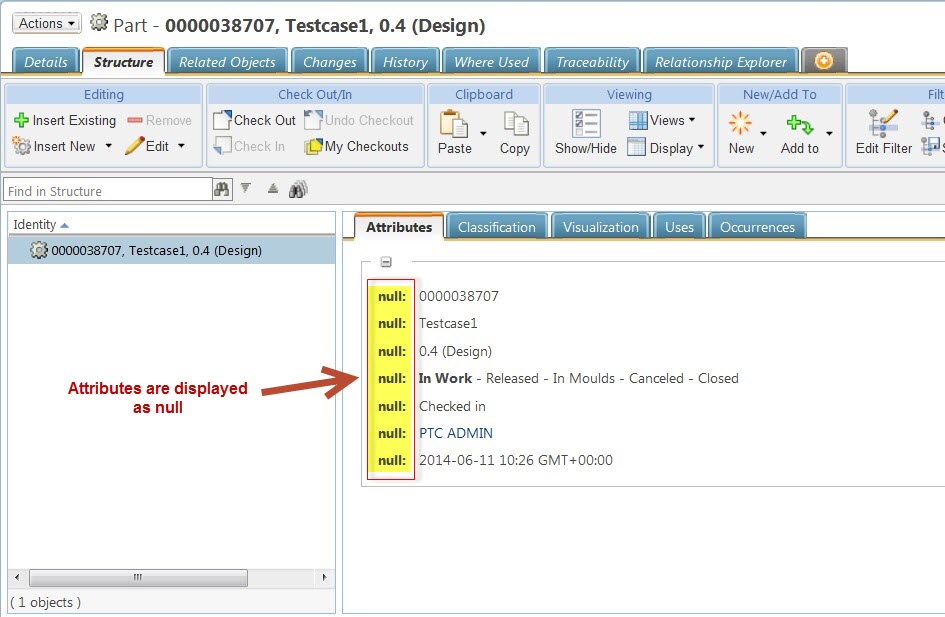Click the Edit Filter icon
Viewport: 945px width, 617px height.
pos(883,124)
